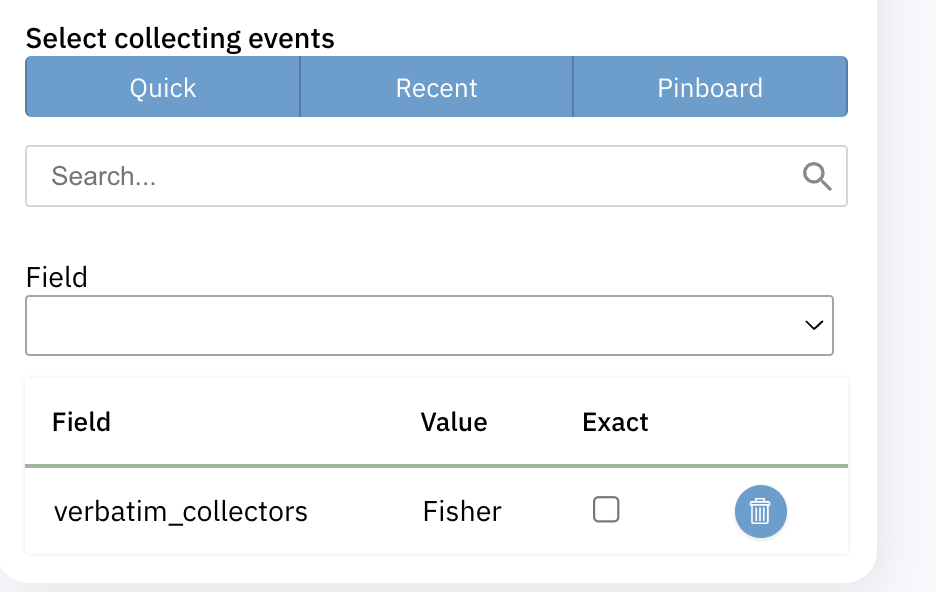Switch to the Recent tab
The width and height of the screenshot is (936, 592).
click(436, 87)
